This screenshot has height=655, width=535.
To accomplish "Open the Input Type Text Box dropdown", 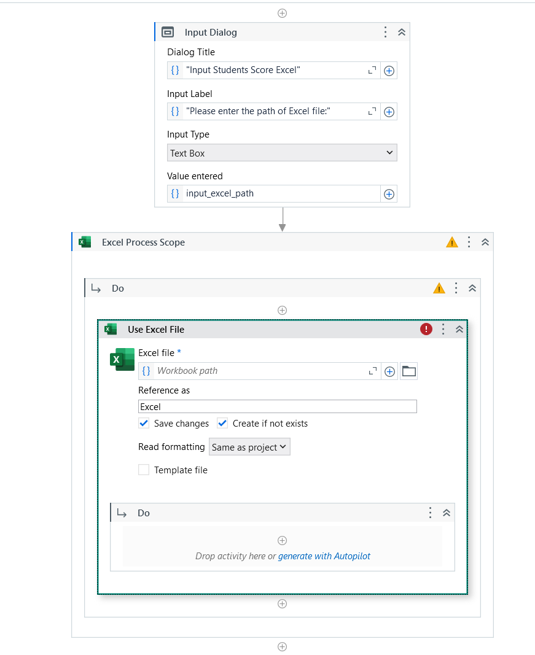I will (282, 153).
